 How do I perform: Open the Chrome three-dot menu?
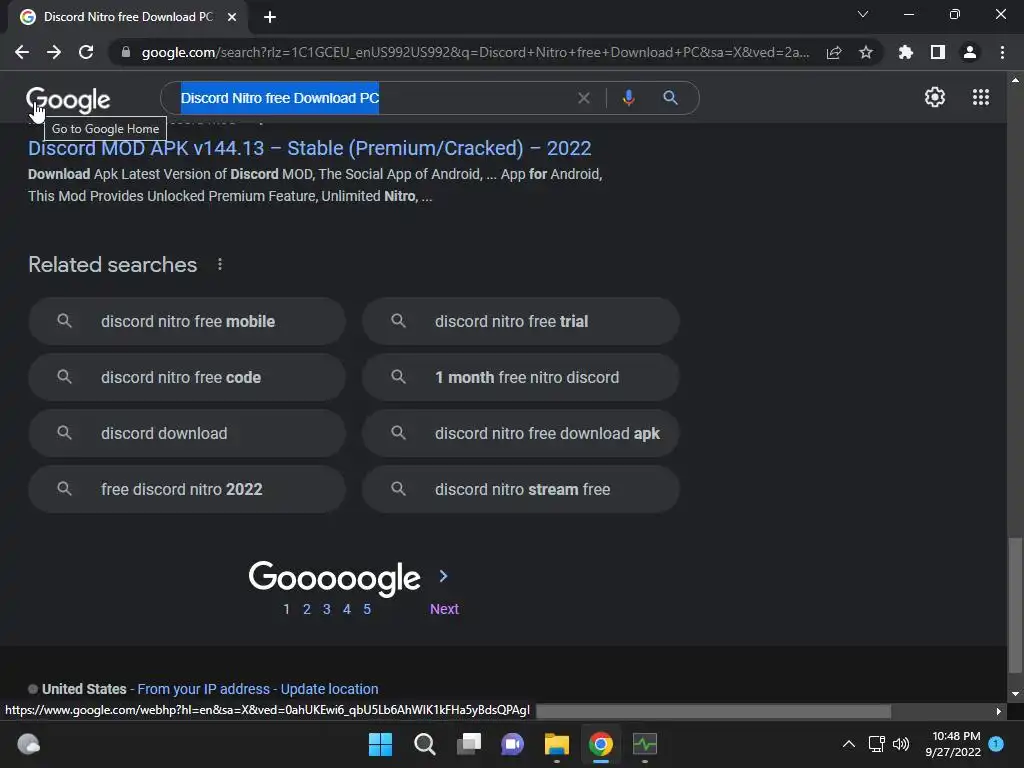pos(1002,52)
